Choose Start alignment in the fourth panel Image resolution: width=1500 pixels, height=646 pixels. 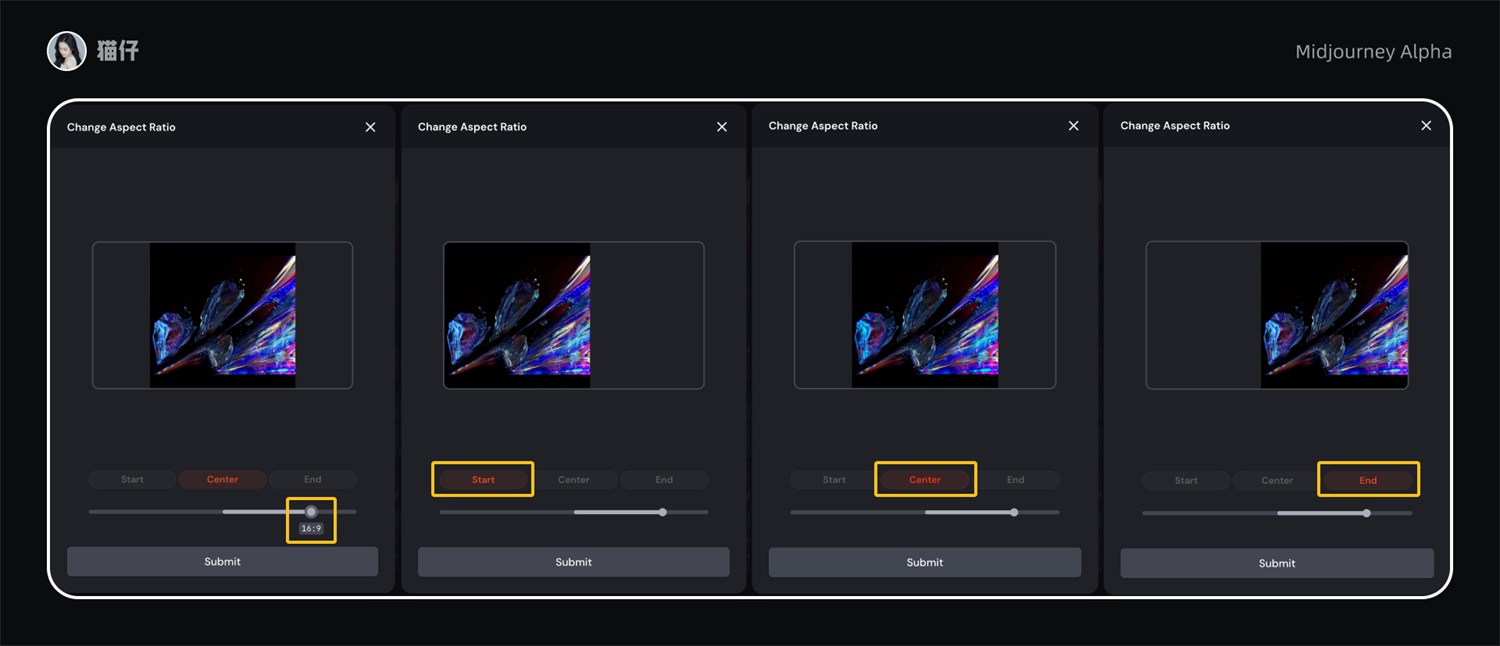(x=1186, y=481)
